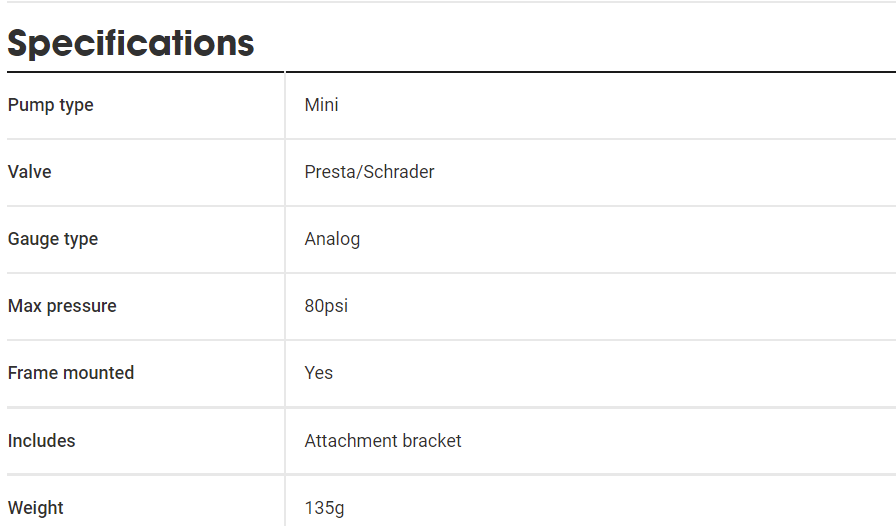Select the Frame mounted label

(x=71, y=373)
